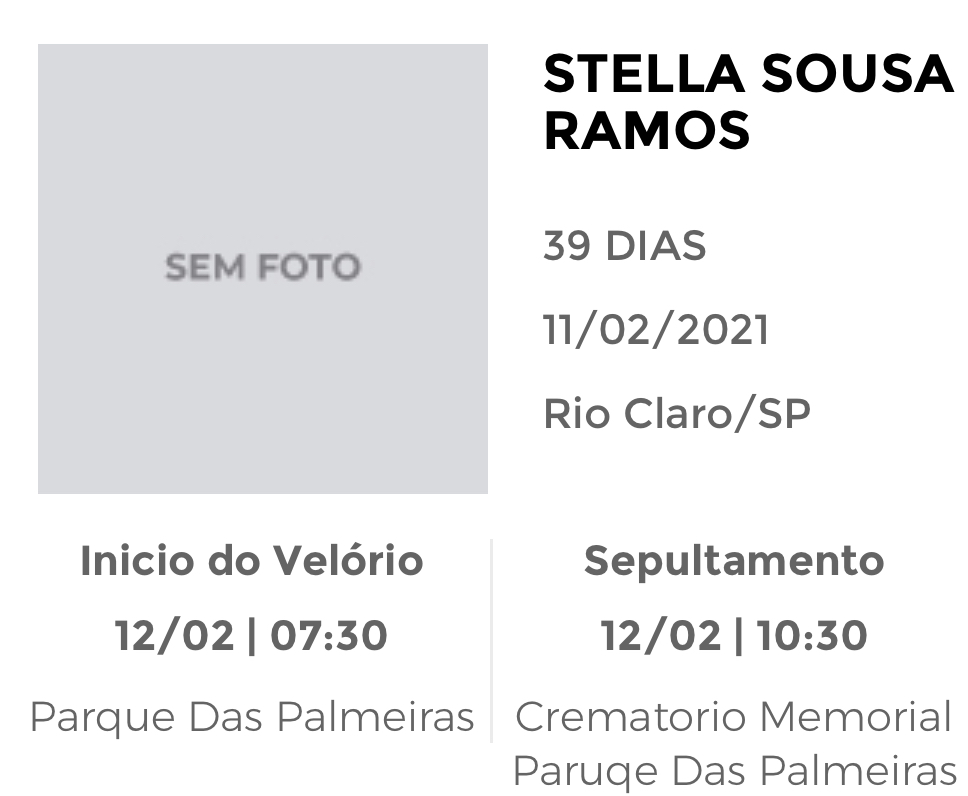The image size is (968, 796).
Task: Click the word SOUSA in the name
Action: (857, 74)
